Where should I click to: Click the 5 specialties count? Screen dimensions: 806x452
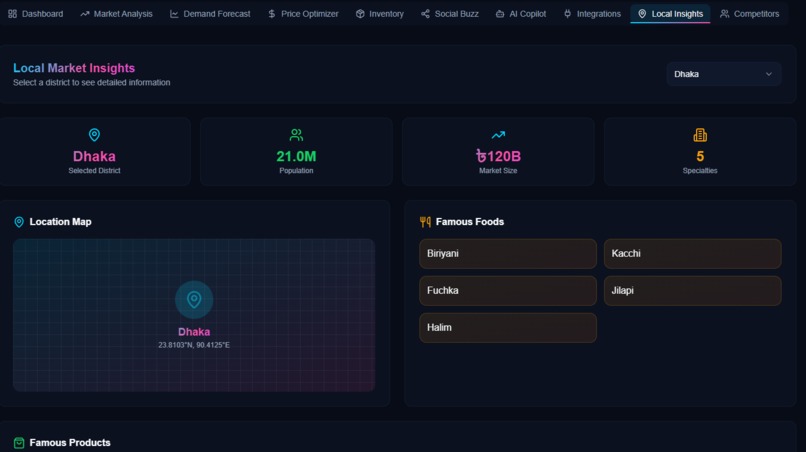pyautogui.click(x=700, y=156)
